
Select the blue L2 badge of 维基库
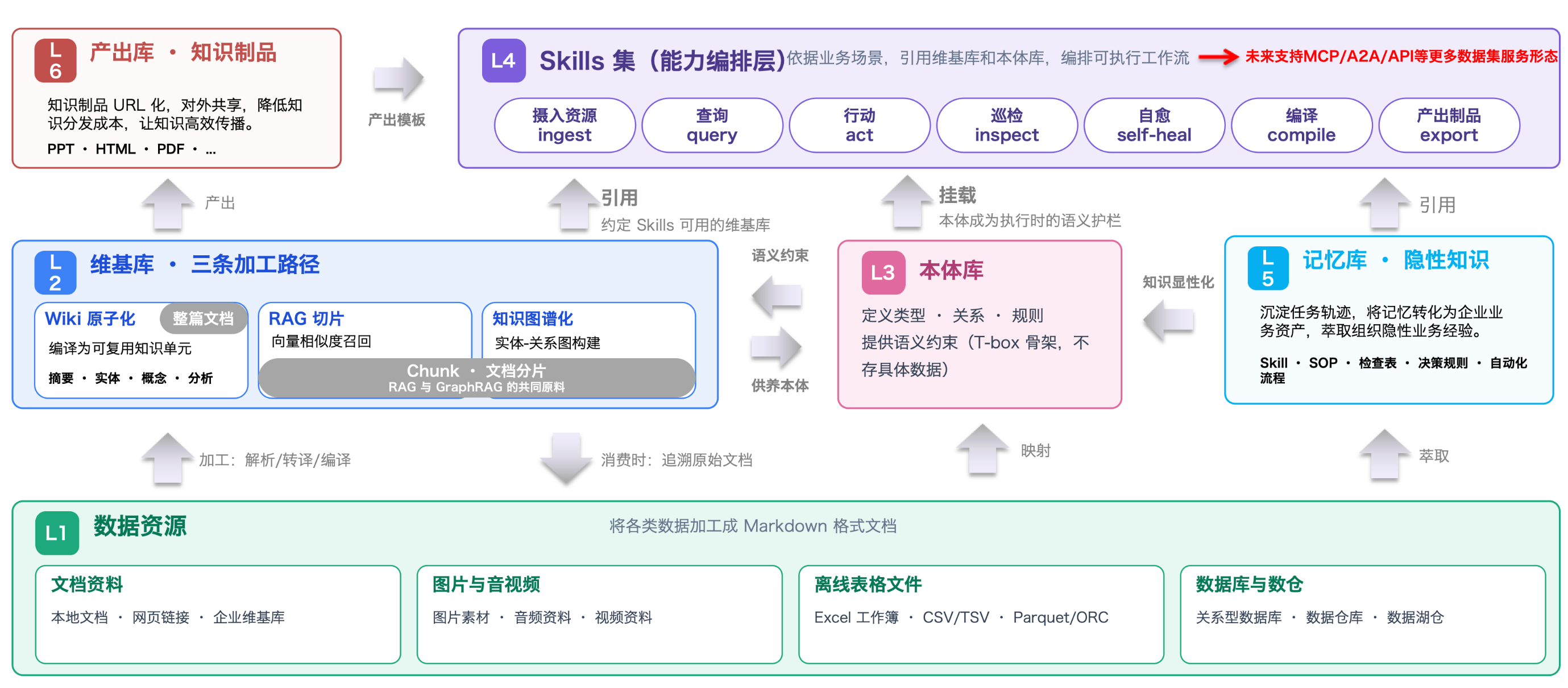coord(55,272)
